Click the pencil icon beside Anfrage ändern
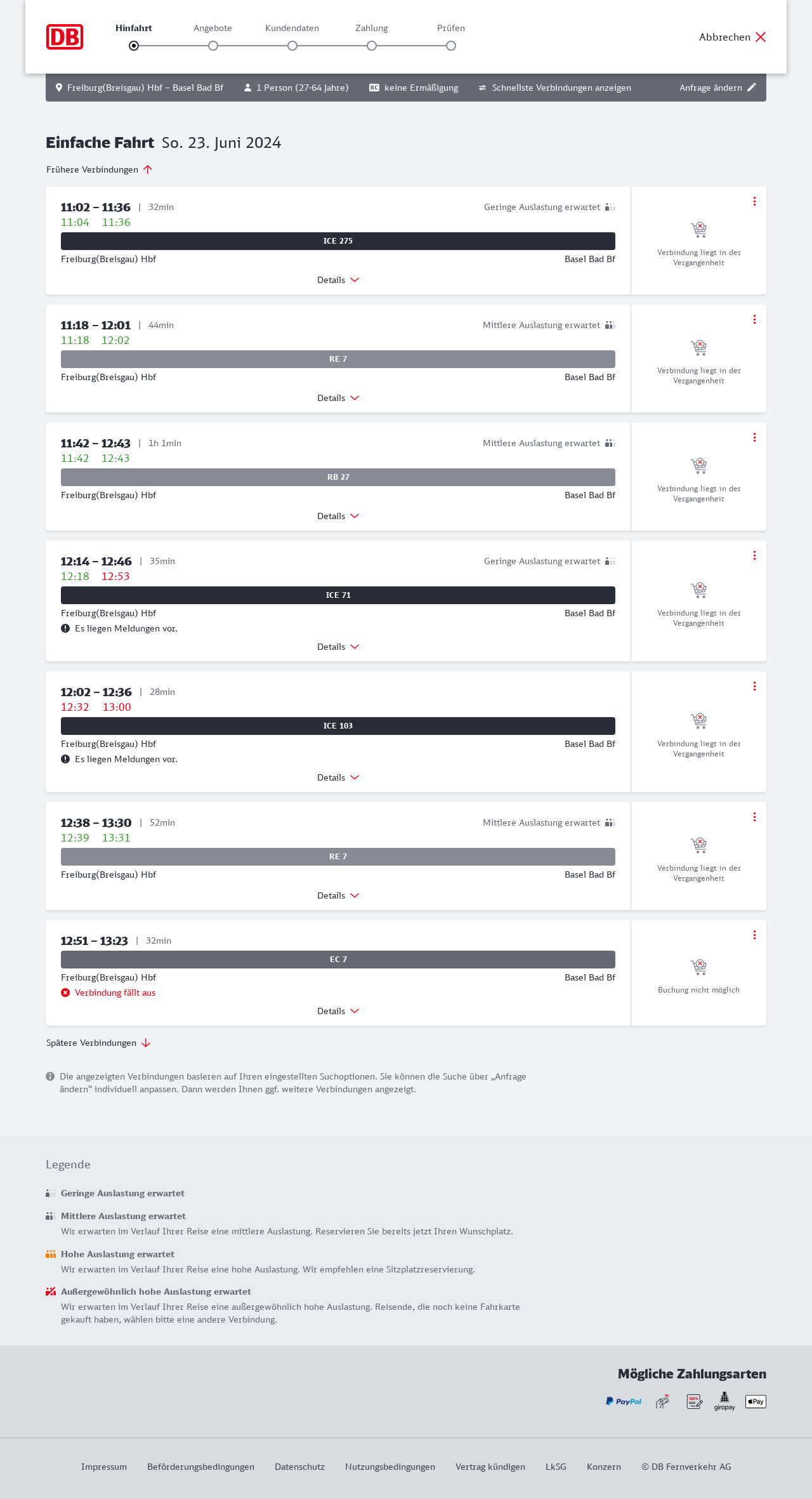Viewport: 812px width, 1499px height. tap(752, 88)
